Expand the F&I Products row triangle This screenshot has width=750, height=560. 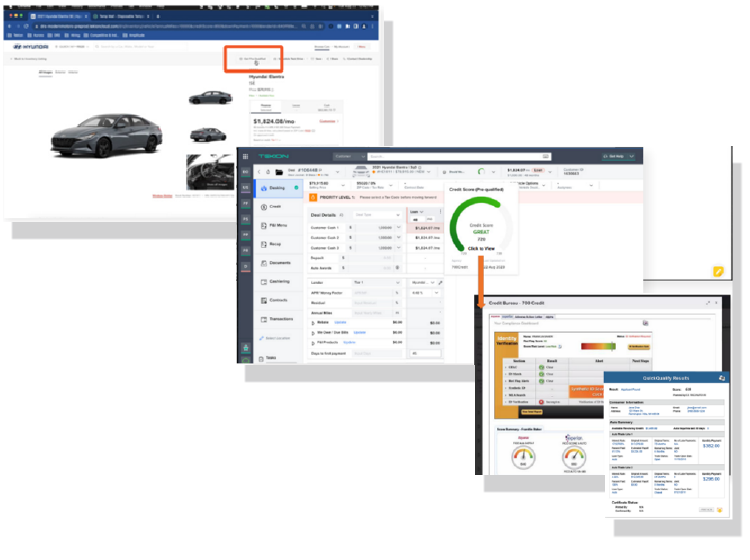click(313, 343)
